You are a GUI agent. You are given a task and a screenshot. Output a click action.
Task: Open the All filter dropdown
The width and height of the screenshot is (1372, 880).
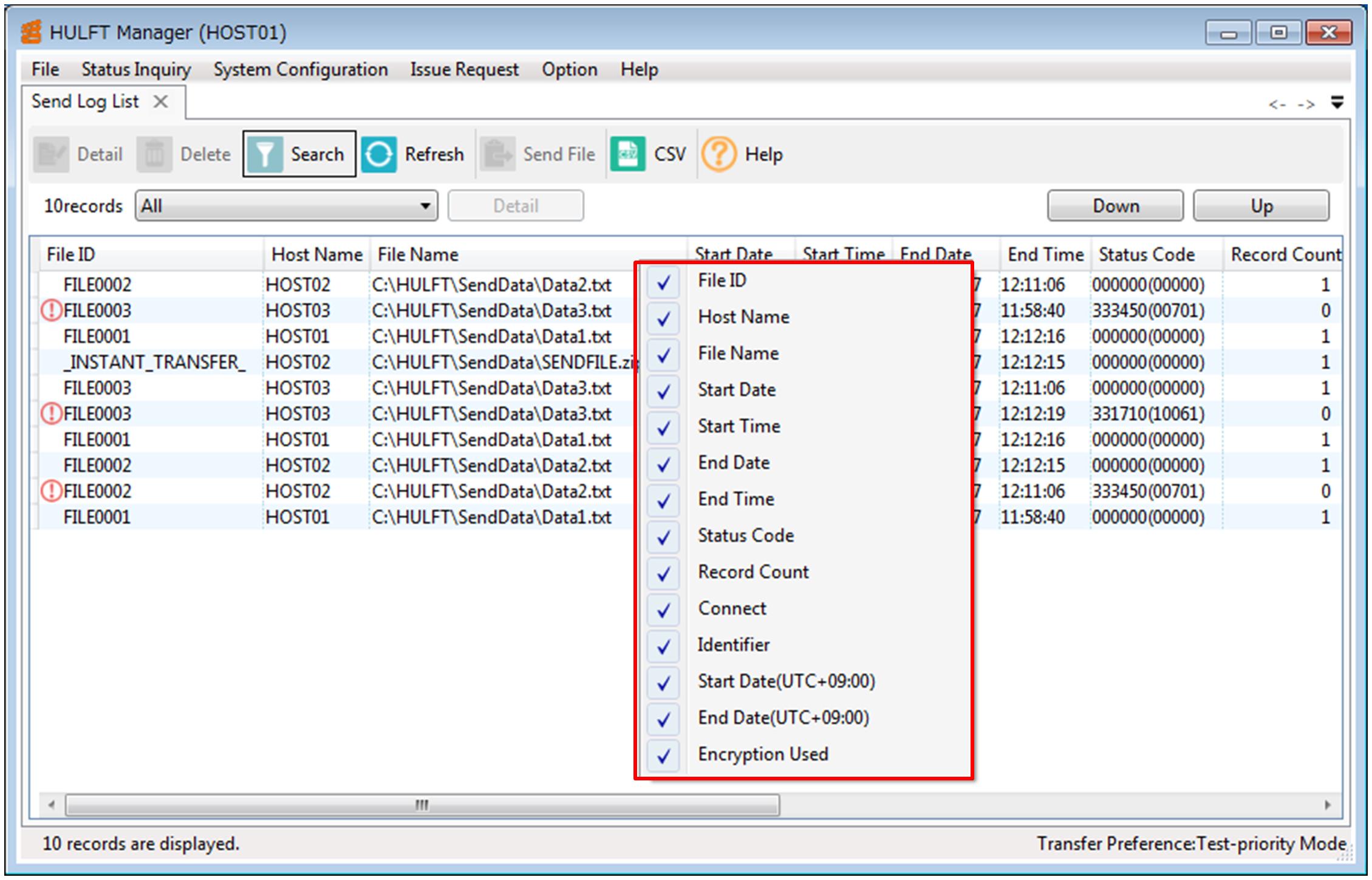point(286,206)
